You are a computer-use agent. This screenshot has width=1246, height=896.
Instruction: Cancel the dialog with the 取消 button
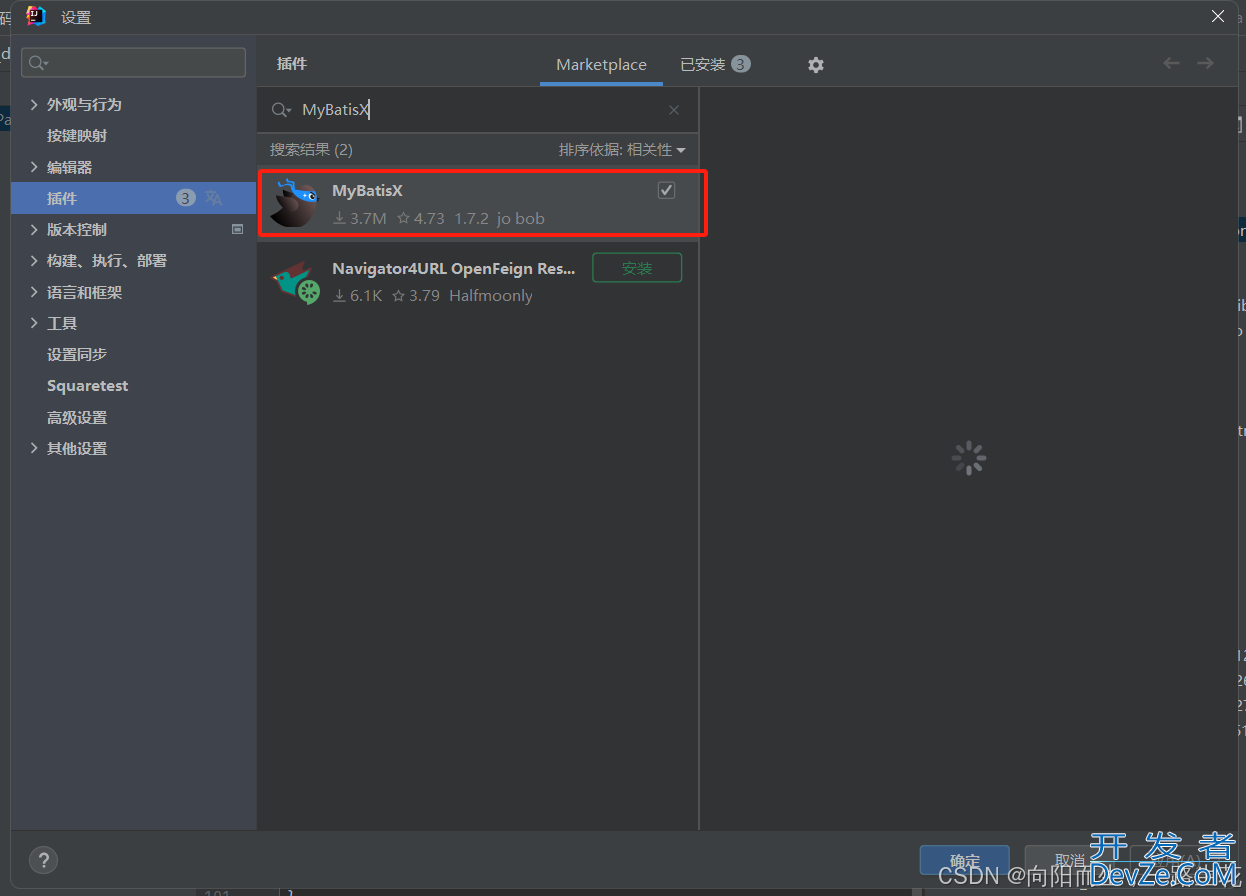(1070, 861)
